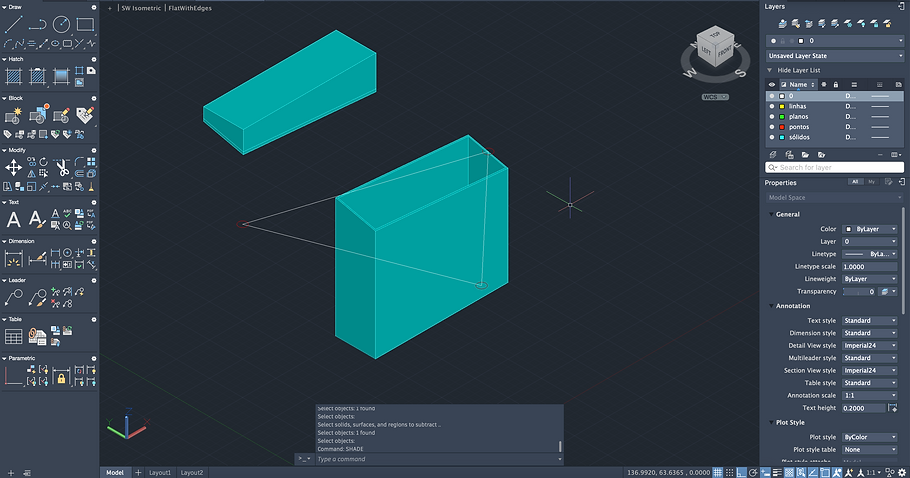Toggle visibility of the pontos layer

pyautogui.click(x=771, y=127)
